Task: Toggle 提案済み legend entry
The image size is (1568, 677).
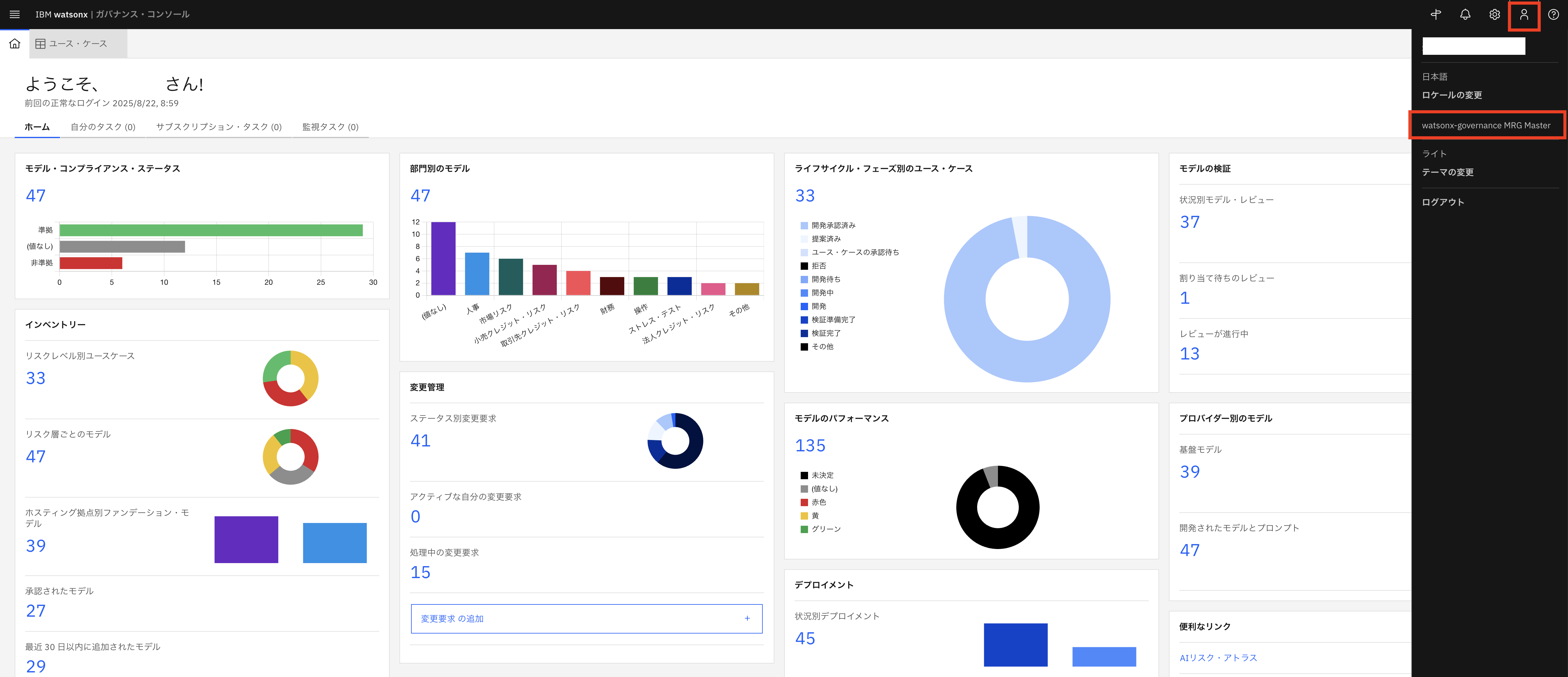Action: point(826,239)
